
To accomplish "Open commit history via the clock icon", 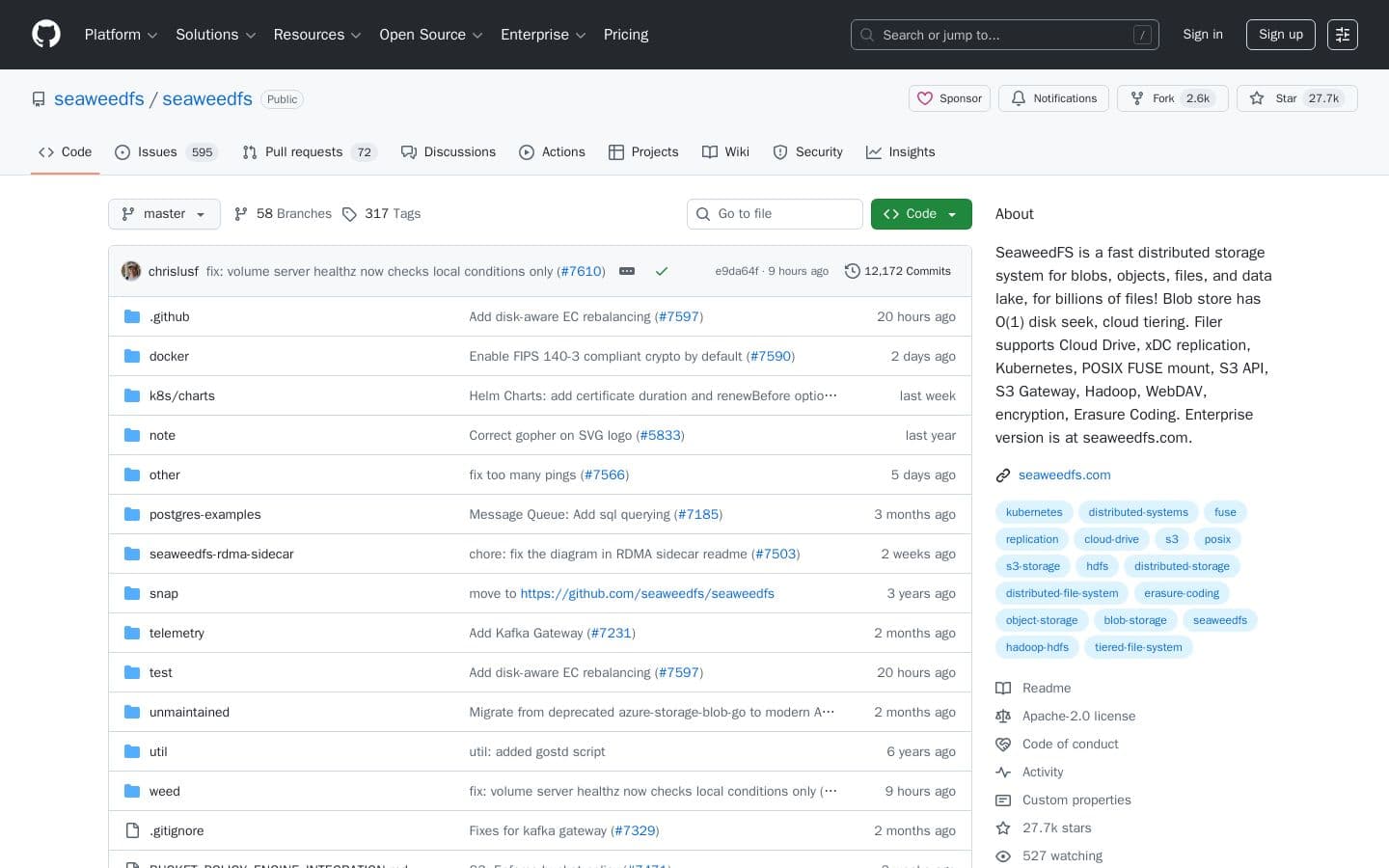I will pos(853,271).
